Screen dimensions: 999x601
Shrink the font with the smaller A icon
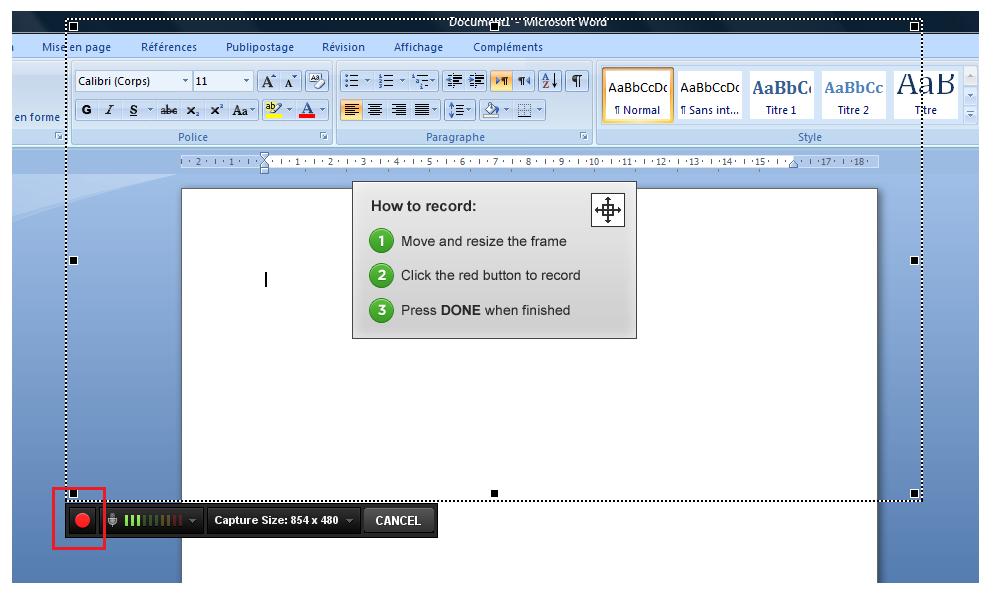click(291, 81)
